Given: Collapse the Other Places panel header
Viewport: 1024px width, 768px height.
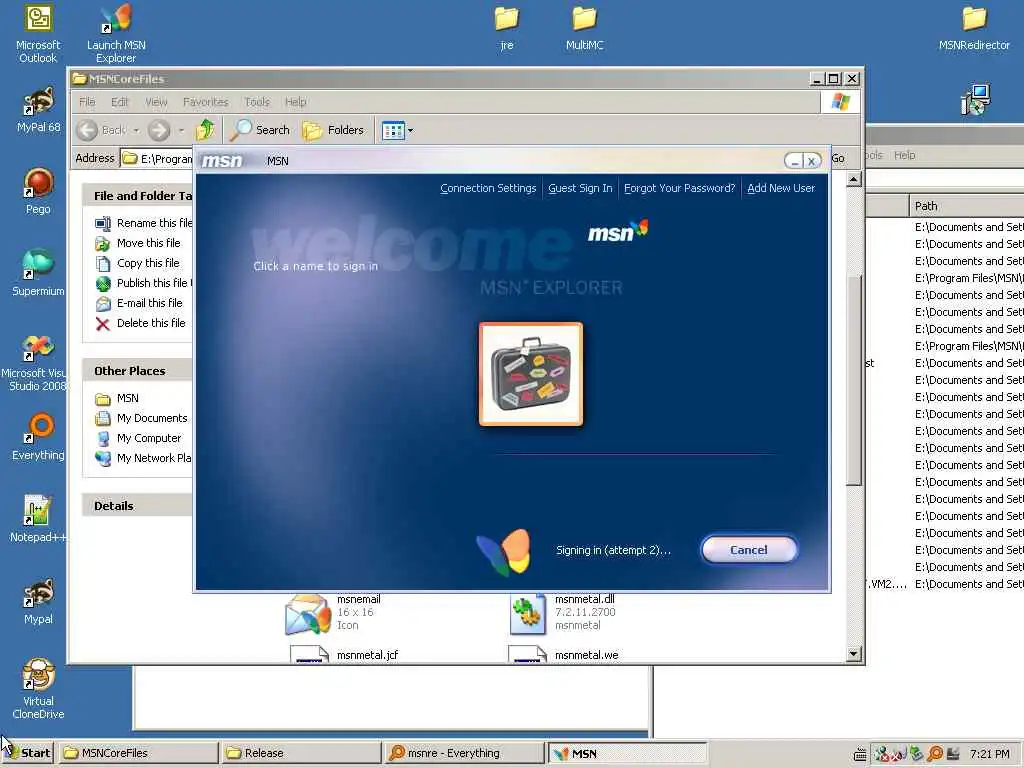Looking at the screenshot, I should (x=137, y=371).
